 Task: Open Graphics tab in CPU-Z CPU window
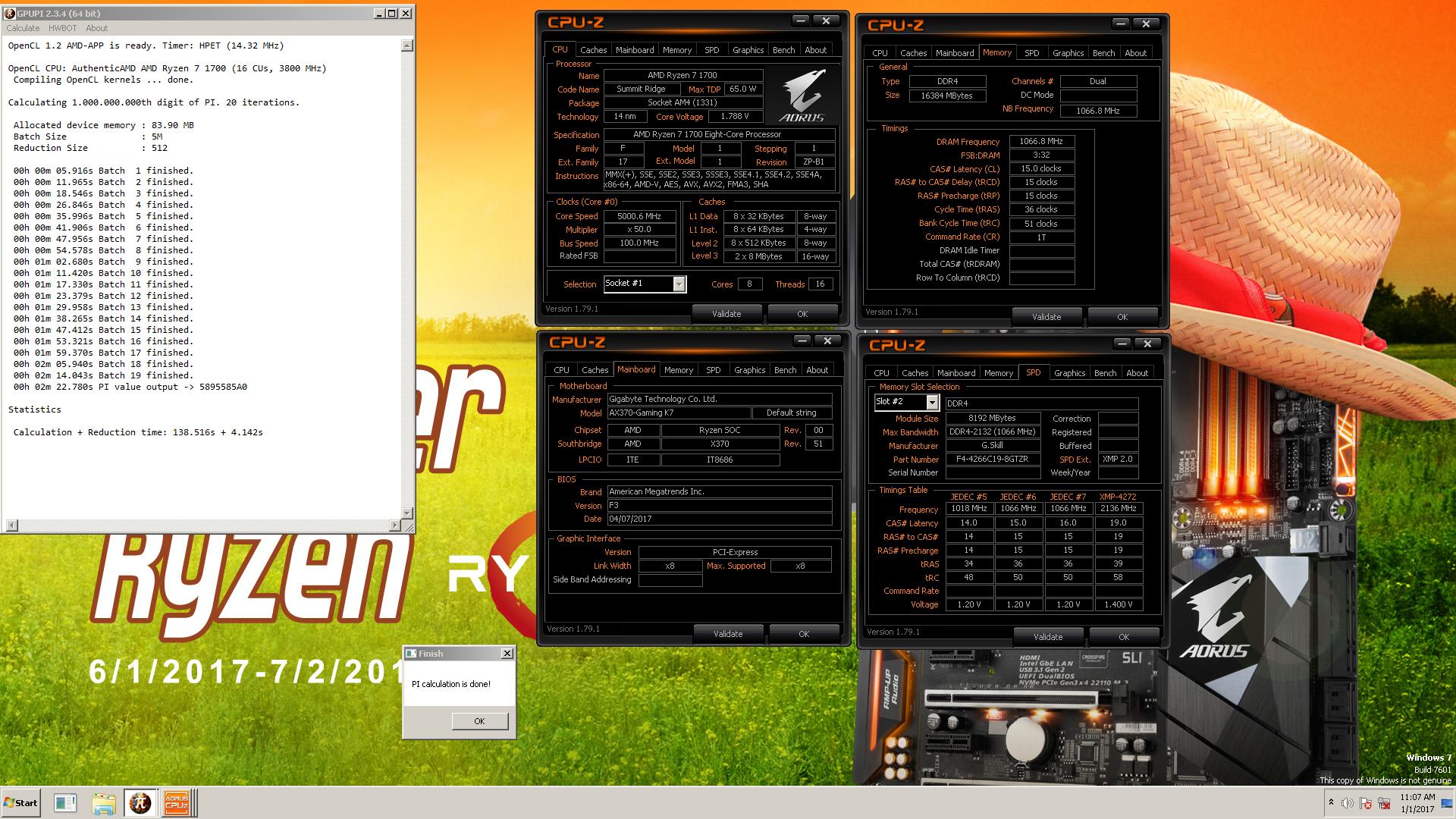coord(748,50)
